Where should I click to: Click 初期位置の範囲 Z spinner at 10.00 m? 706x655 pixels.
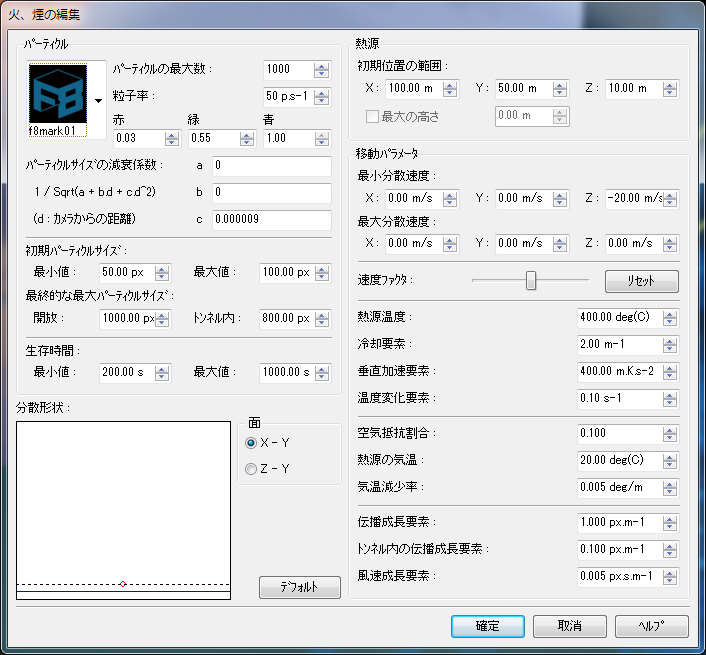(x=670, y=89)
